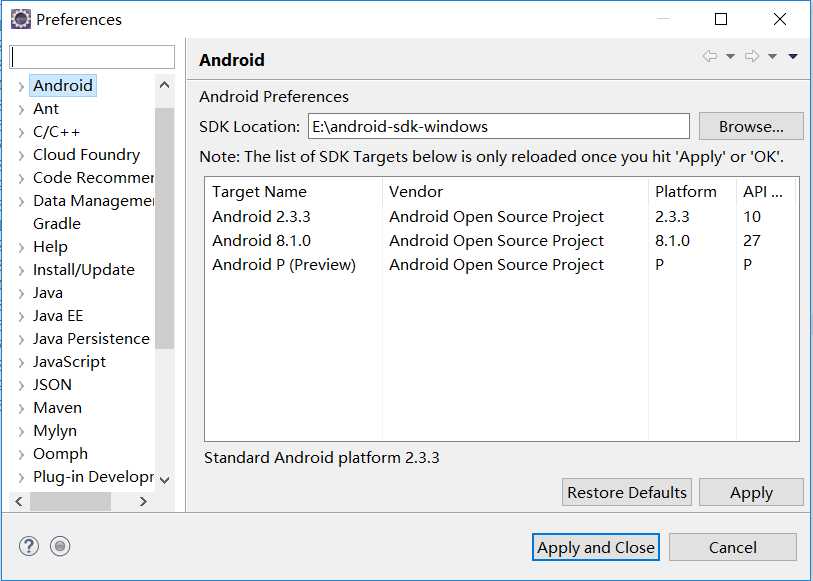Select Oomph in the preferences tree
Screen dimensions: 813x581
click(x=60, y=454)
